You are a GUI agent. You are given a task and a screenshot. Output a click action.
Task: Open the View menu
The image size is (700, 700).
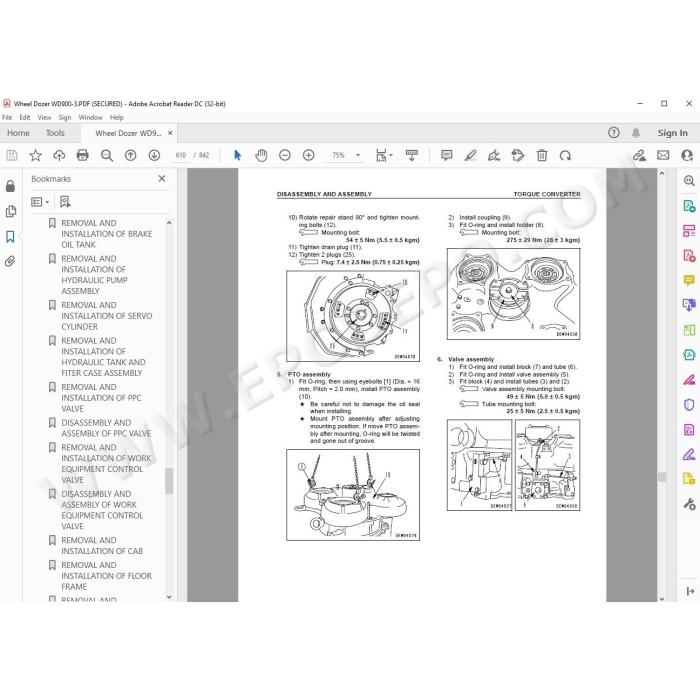pyautogui.click(x=44, y=117)
